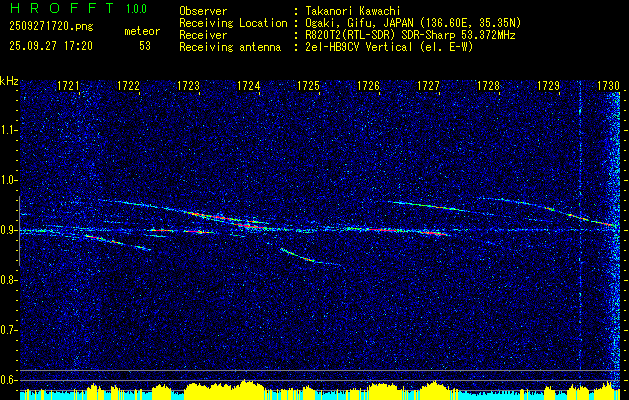Click time marker 1722
The image size is (629, 400).
[x=128, y=85]
